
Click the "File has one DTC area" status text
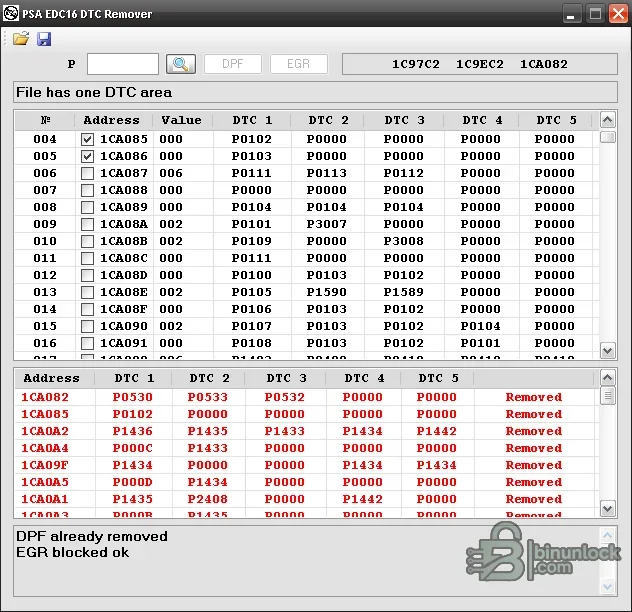point(94,92)
